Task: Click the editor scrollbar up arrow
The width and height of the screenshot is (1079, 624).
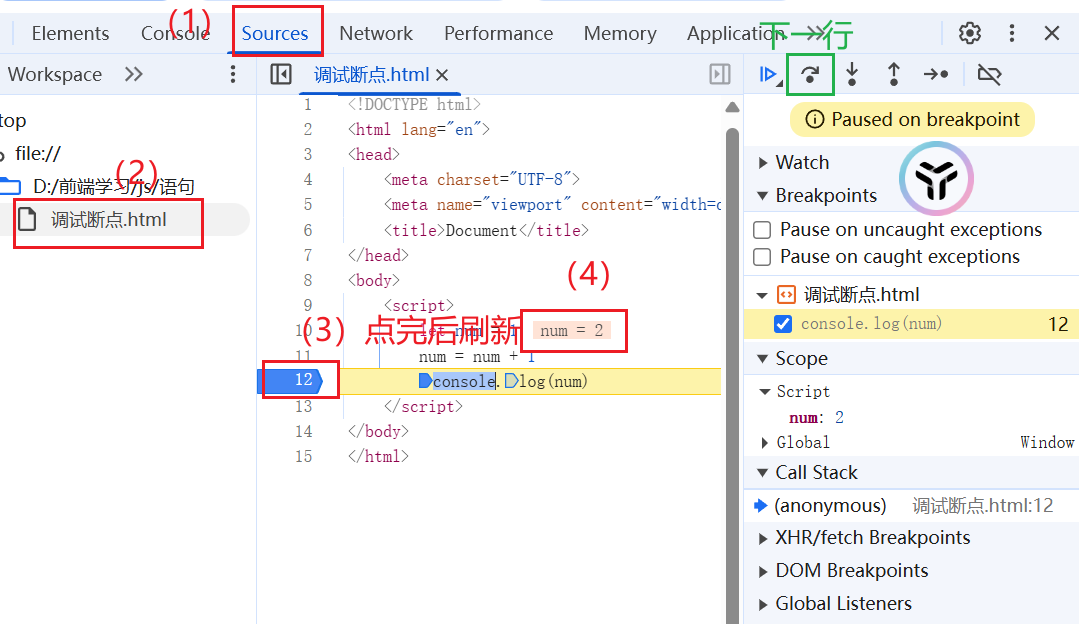Action: [x=732, y=107]
